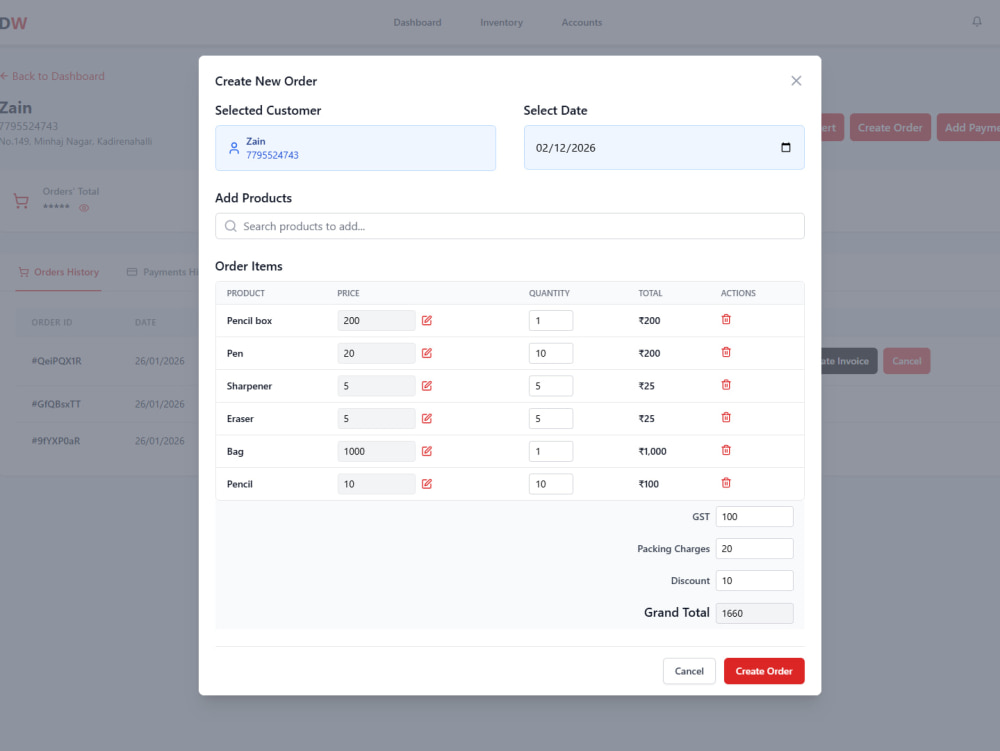Click Generate Invoice button in background
Viewport: 1000px width, 751px height.
[849, 361]
